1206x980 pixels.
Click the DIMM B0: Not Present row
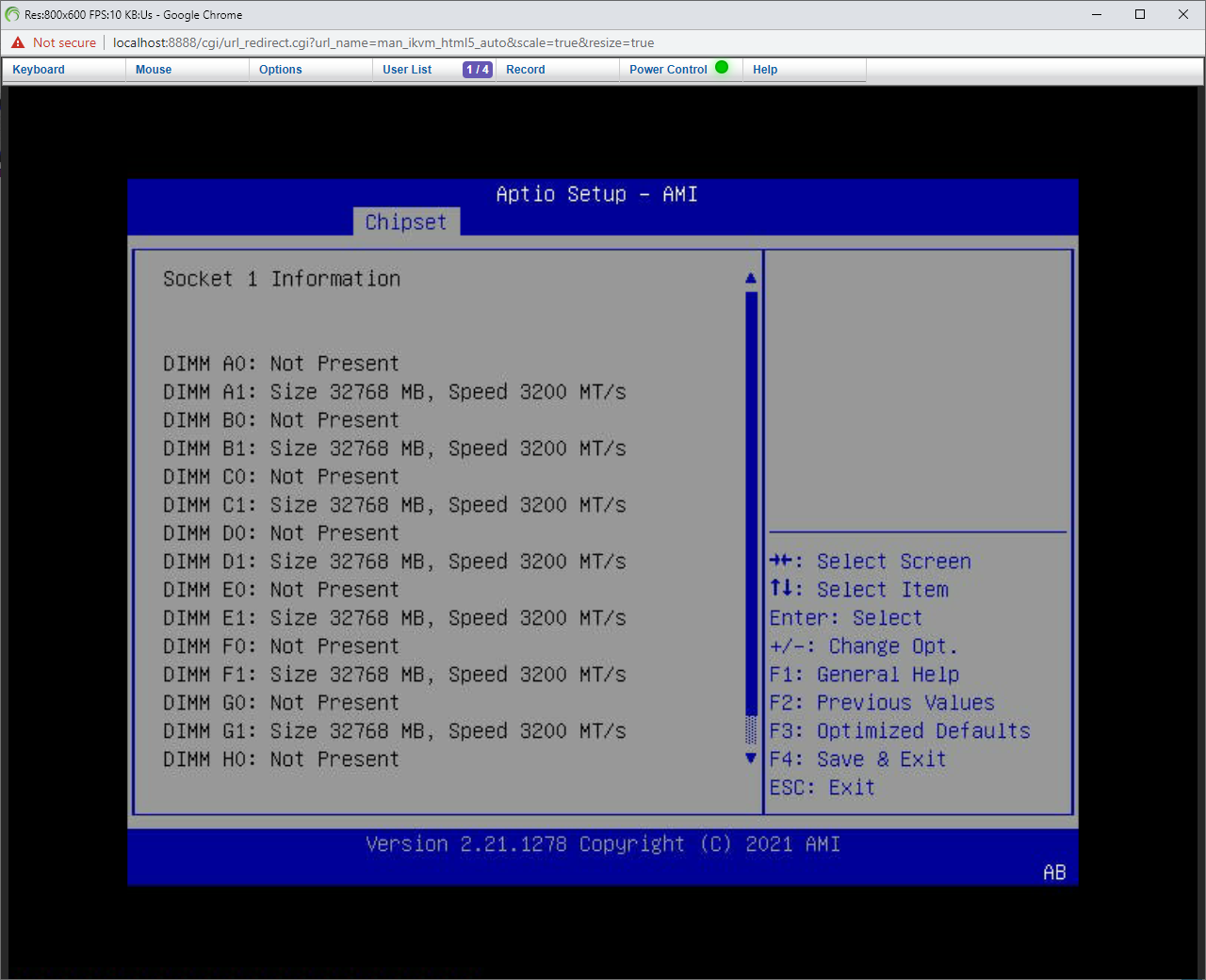click(281, 420)
